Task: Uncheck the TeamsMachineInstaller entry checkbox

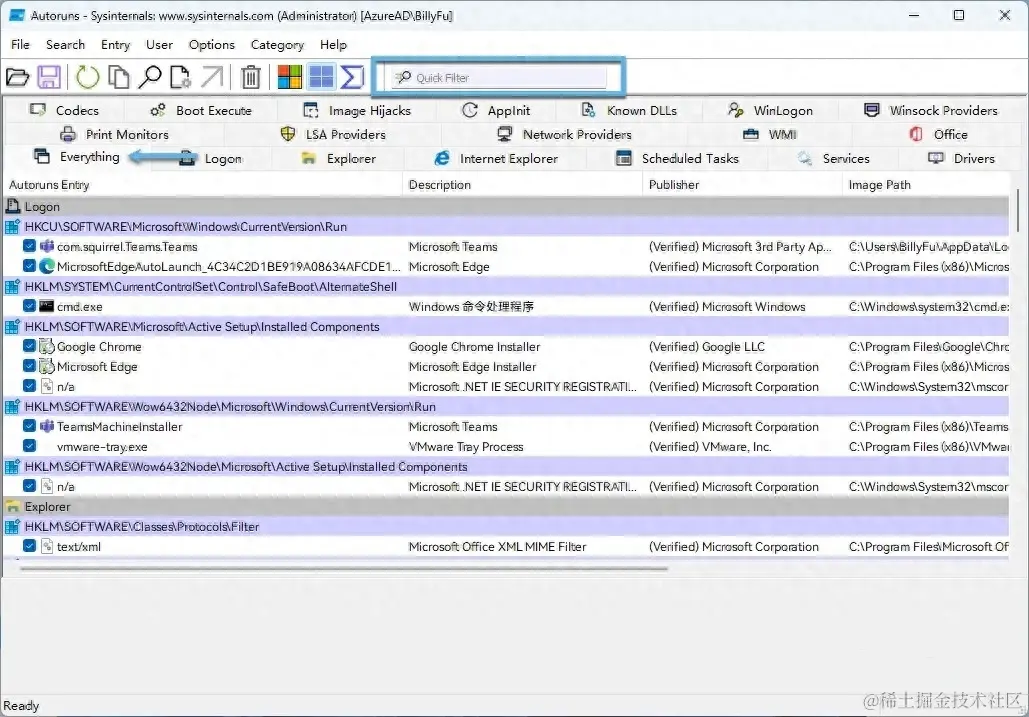Action: (29, 426)
